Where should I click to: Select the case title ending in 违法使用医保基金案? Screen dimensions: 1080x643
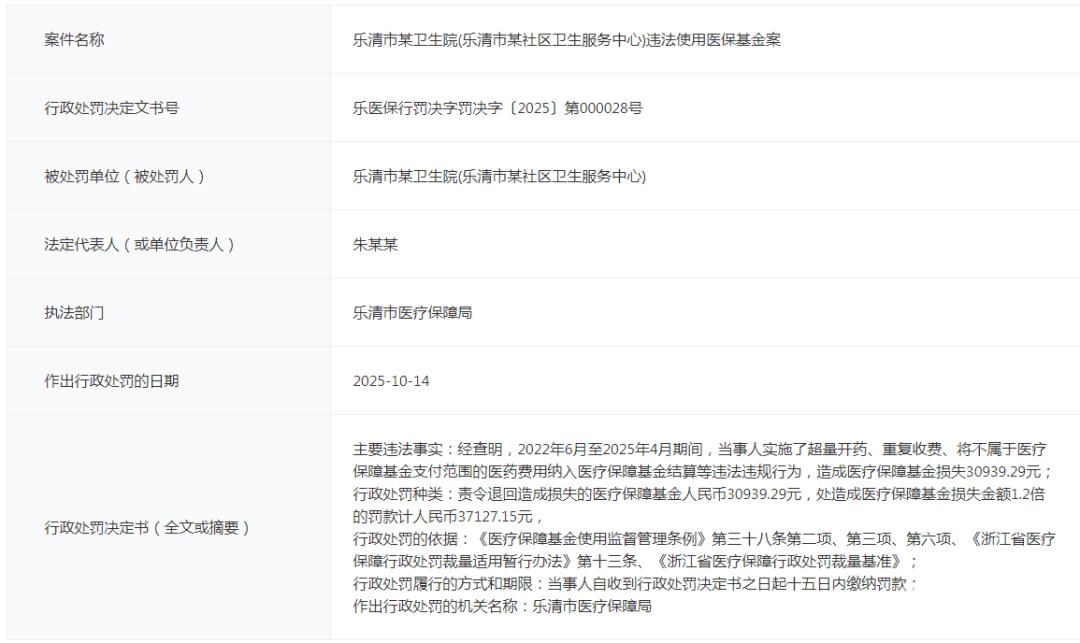(x=566, y=40)
